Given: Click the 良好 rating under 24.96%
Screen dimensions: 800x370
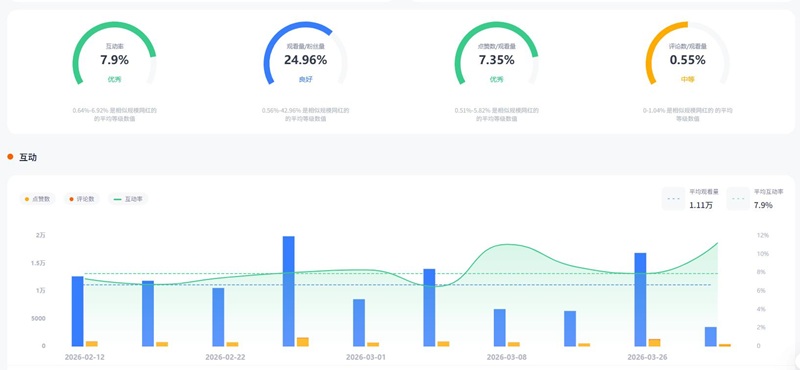Looking at the screenshot, I should (305, 80).
